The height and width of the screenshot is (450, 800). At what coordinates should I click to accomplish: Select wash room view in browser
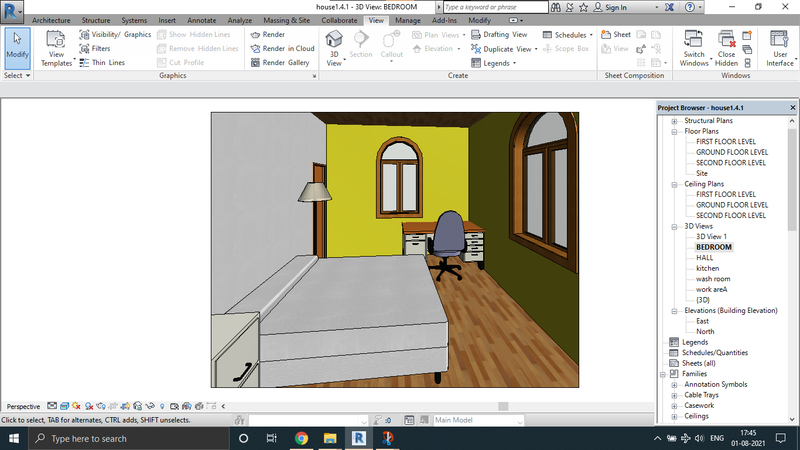[x=713, y=279]
